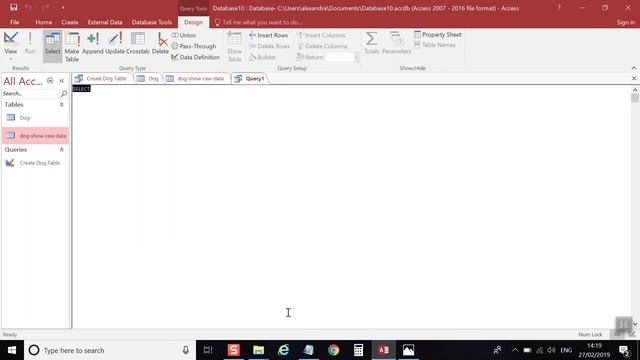This screenshot has height=360, width=640.
Task: Open the File menu
Action: tap(14, 22)
